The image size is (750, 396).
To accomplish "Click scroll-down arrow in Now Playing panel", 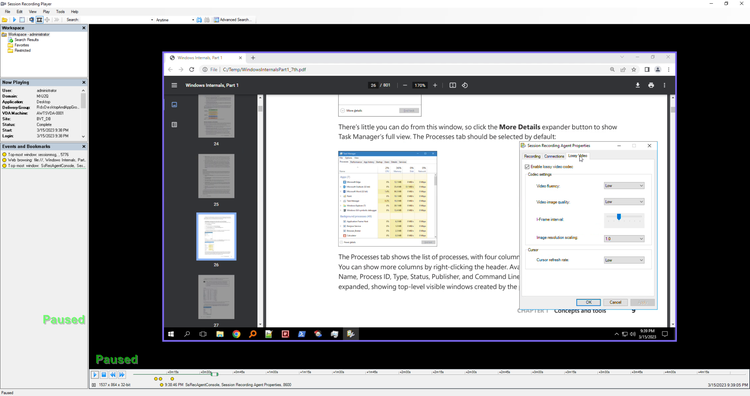I will pos(83,136).
